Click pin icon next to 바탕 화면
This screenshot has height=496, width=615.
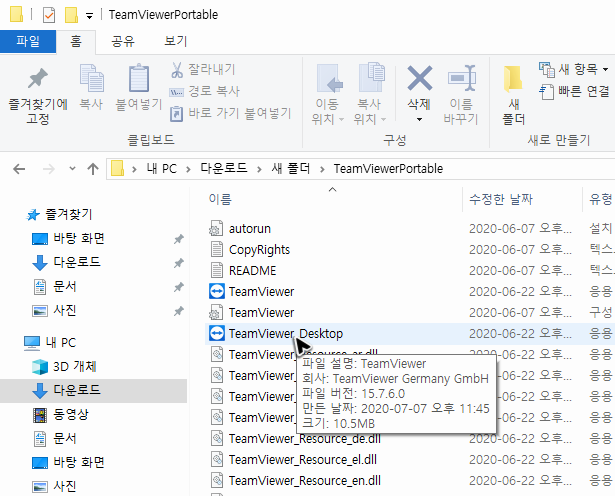pos(179,239)
